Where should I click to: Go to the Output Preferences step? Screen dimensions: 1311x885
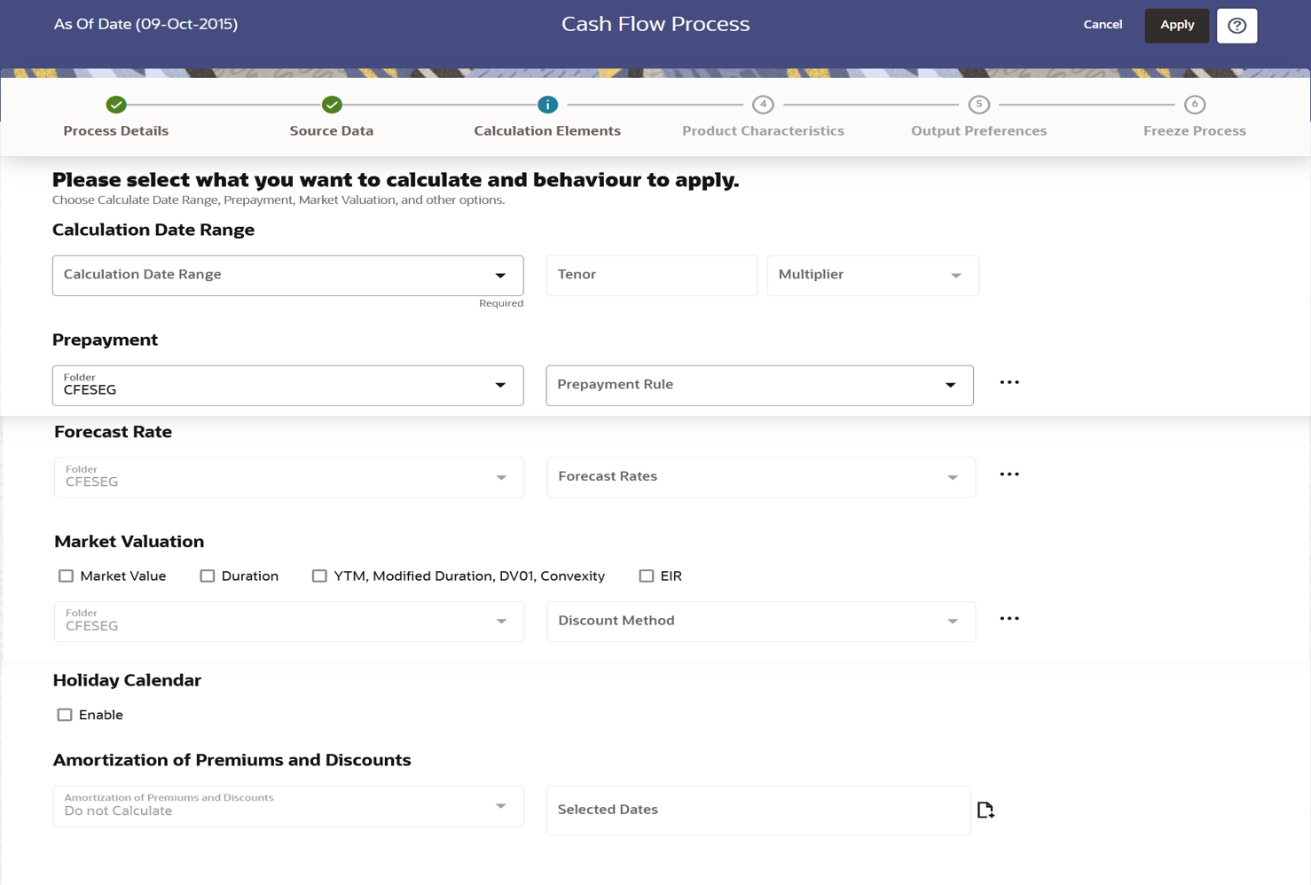pyautogui.click(x=978, y=104)
